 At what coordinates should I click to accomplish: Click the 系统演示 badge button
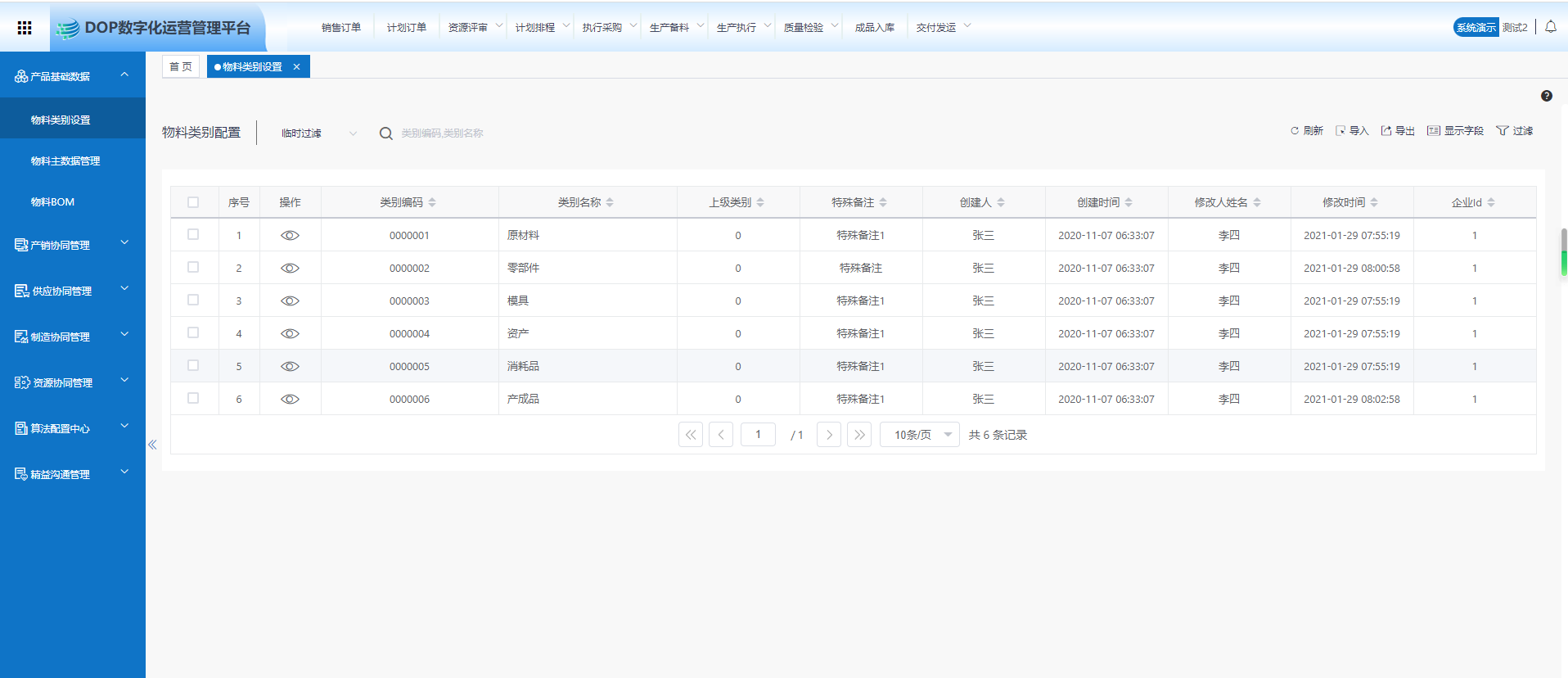(x=1476, y=27)
